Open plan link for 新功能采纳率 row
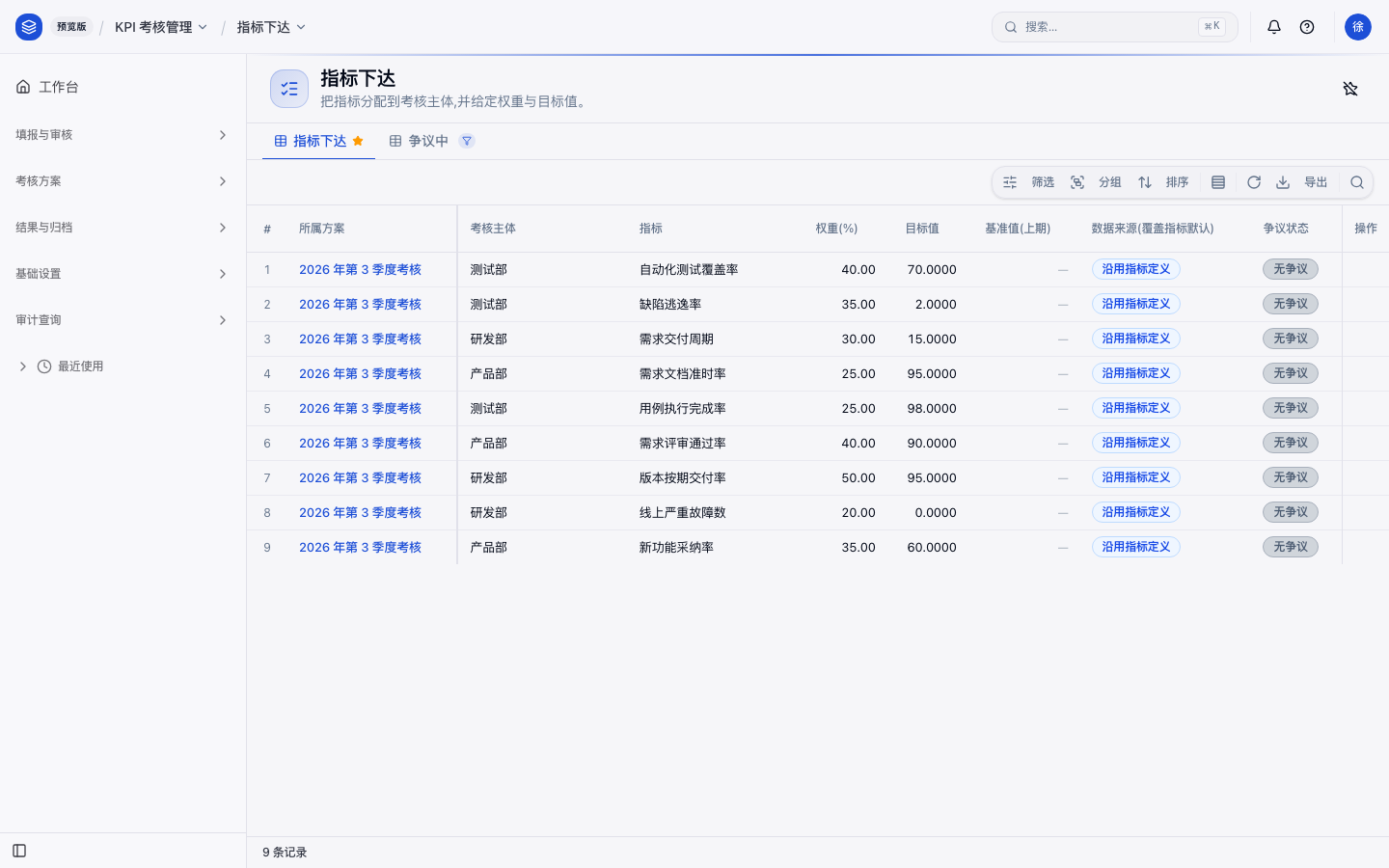The width and height of the screenshot is (1389, 868). point(360,548)
